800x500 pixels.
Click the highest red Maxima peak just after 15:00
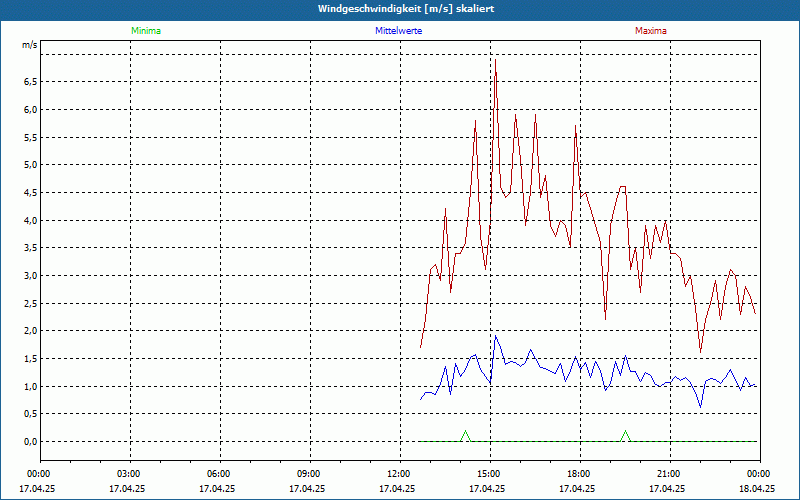(x=495, y=60)
